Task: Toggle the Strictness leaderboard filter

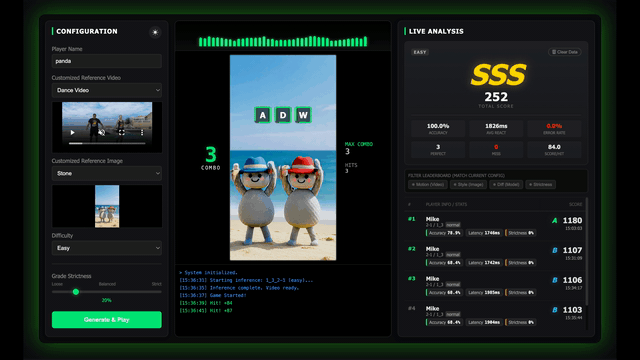Action: click(540, 184)
